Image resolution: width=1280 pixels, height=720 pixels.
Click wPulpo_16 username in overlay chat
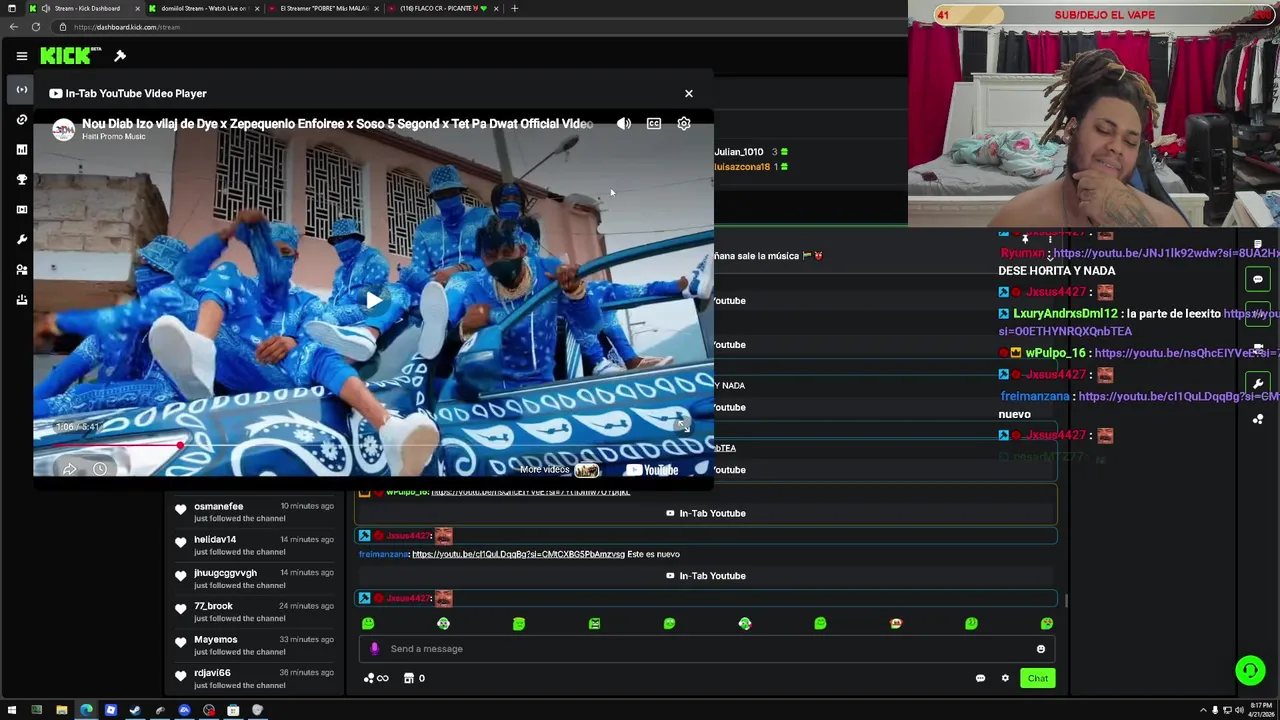[1055, 353]
